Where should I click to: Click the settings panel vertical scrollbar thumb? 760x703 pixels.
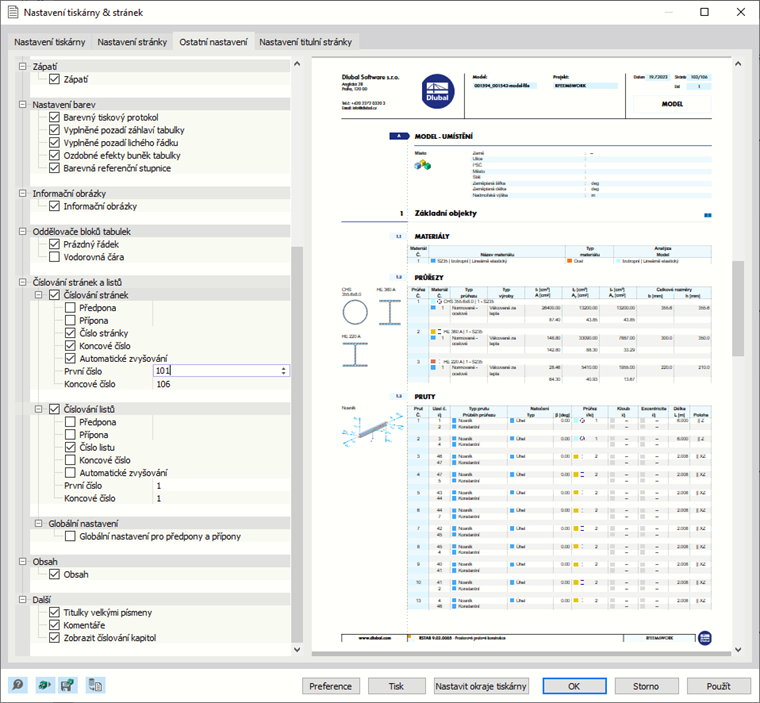(x=297, y=444)
